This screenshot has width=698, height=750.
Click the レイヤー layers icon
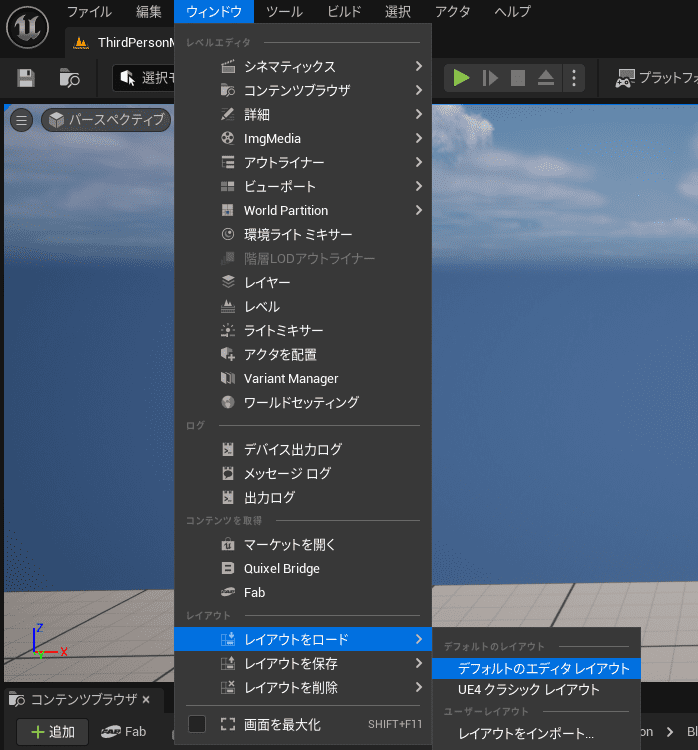pyautogui.click(x=228, y=282)
